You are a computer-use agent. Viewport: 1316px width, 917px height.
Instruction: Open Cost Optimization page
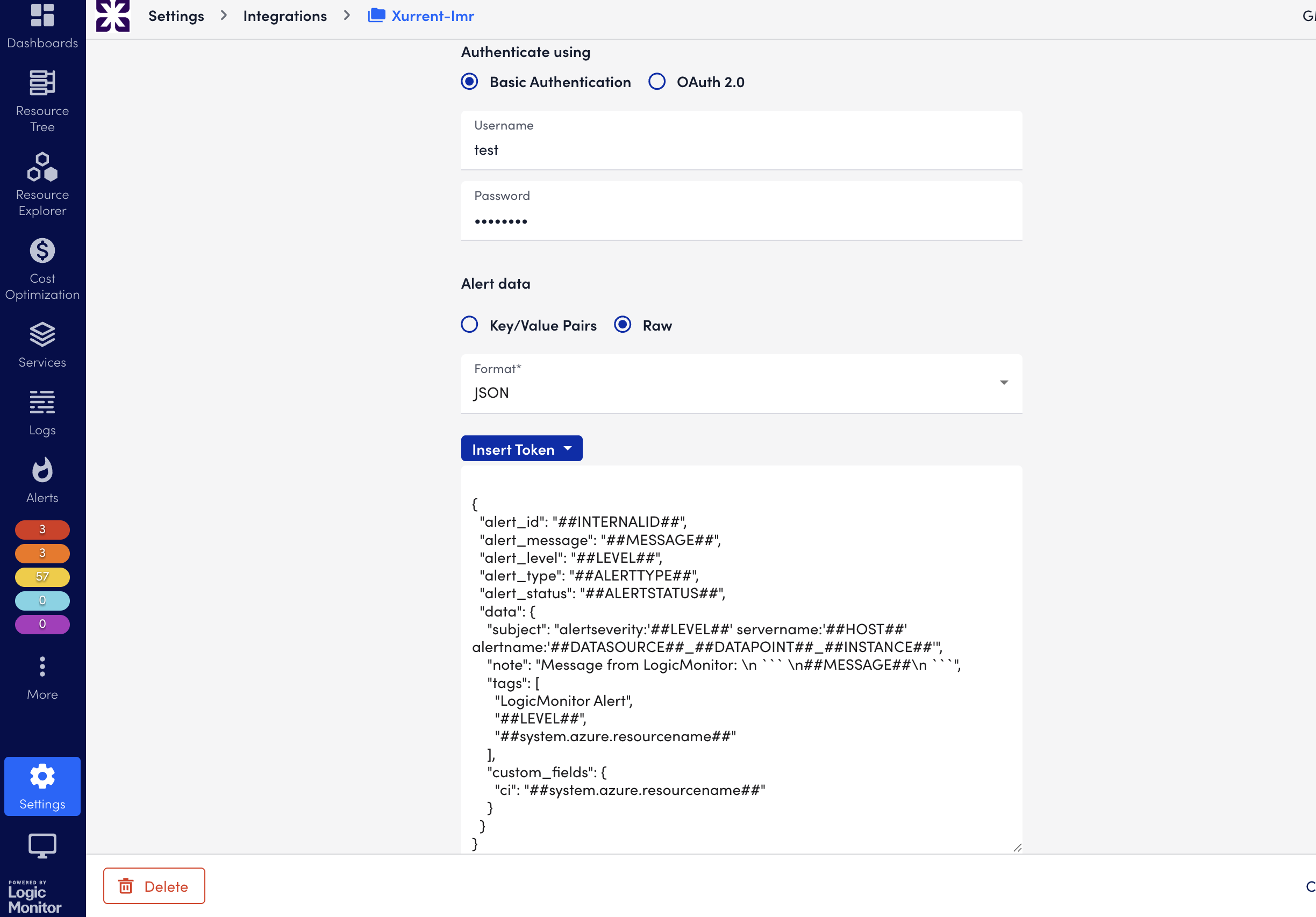[42, 268]
